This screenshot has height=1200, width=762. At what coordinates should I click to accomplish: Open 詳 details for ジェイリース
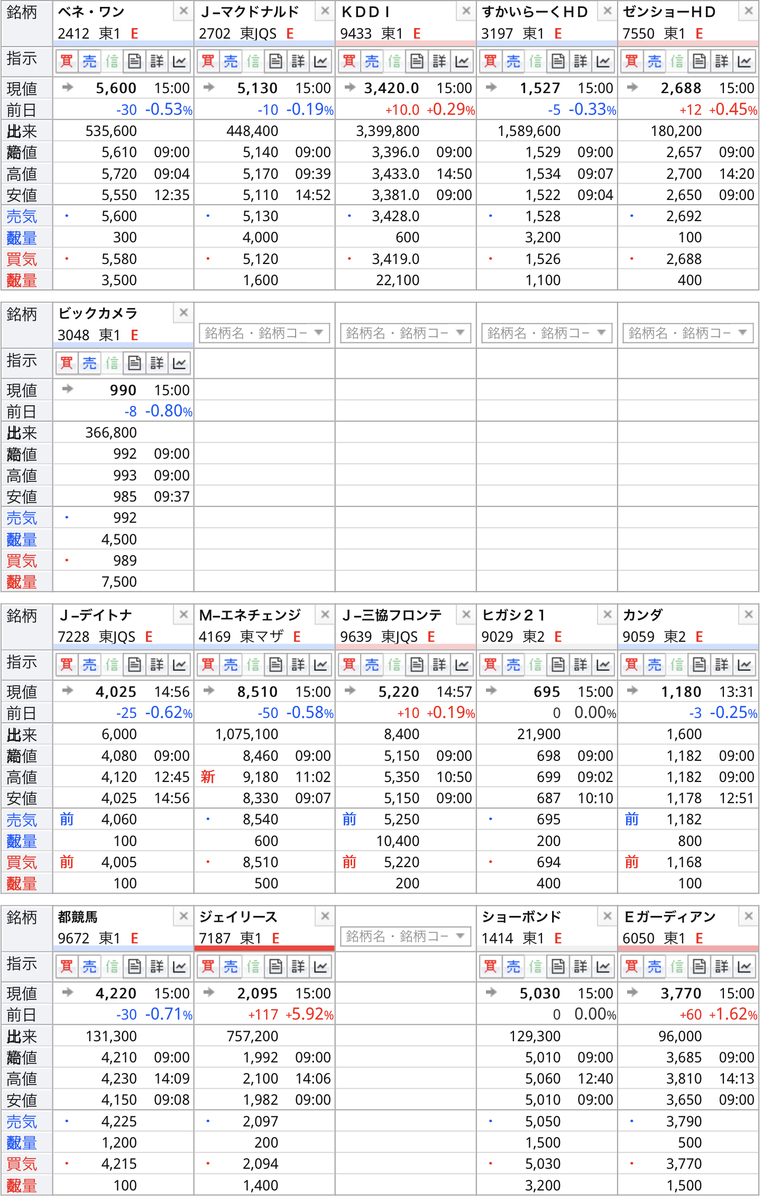pos(298,966)
